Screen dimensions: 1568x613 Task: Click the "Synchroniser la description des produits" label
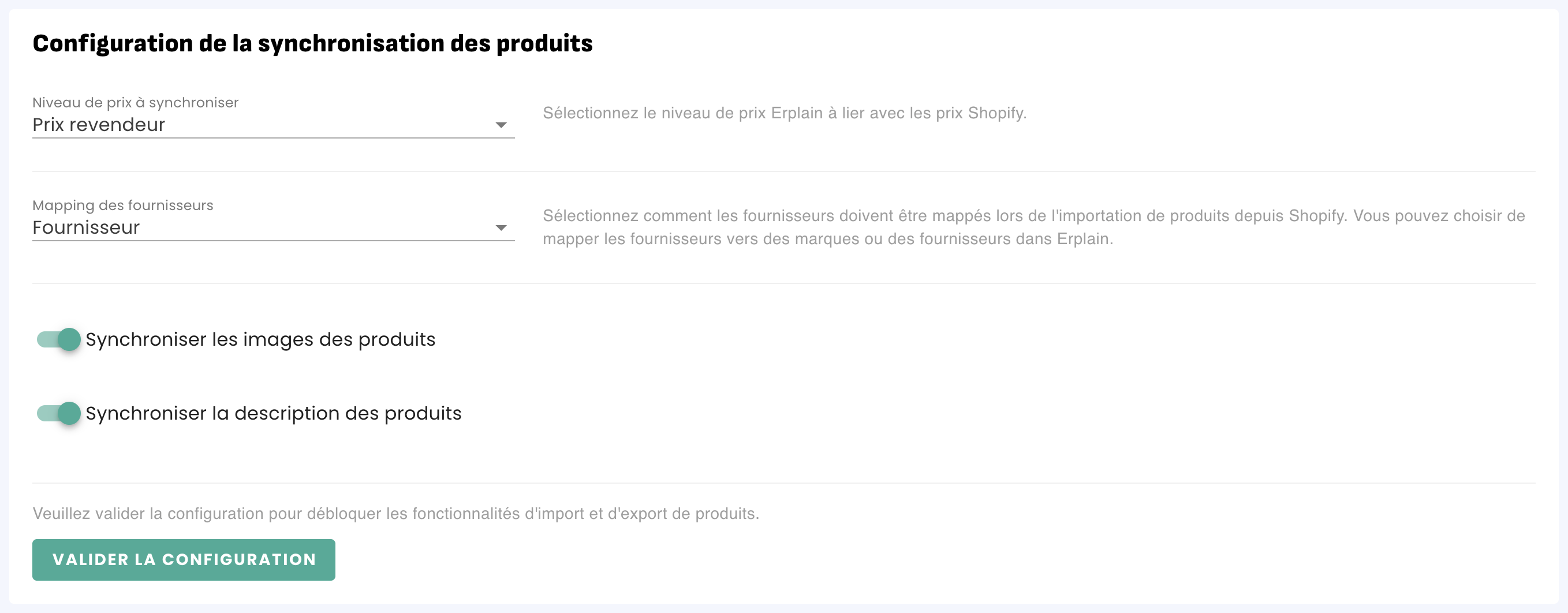point(273,413)
